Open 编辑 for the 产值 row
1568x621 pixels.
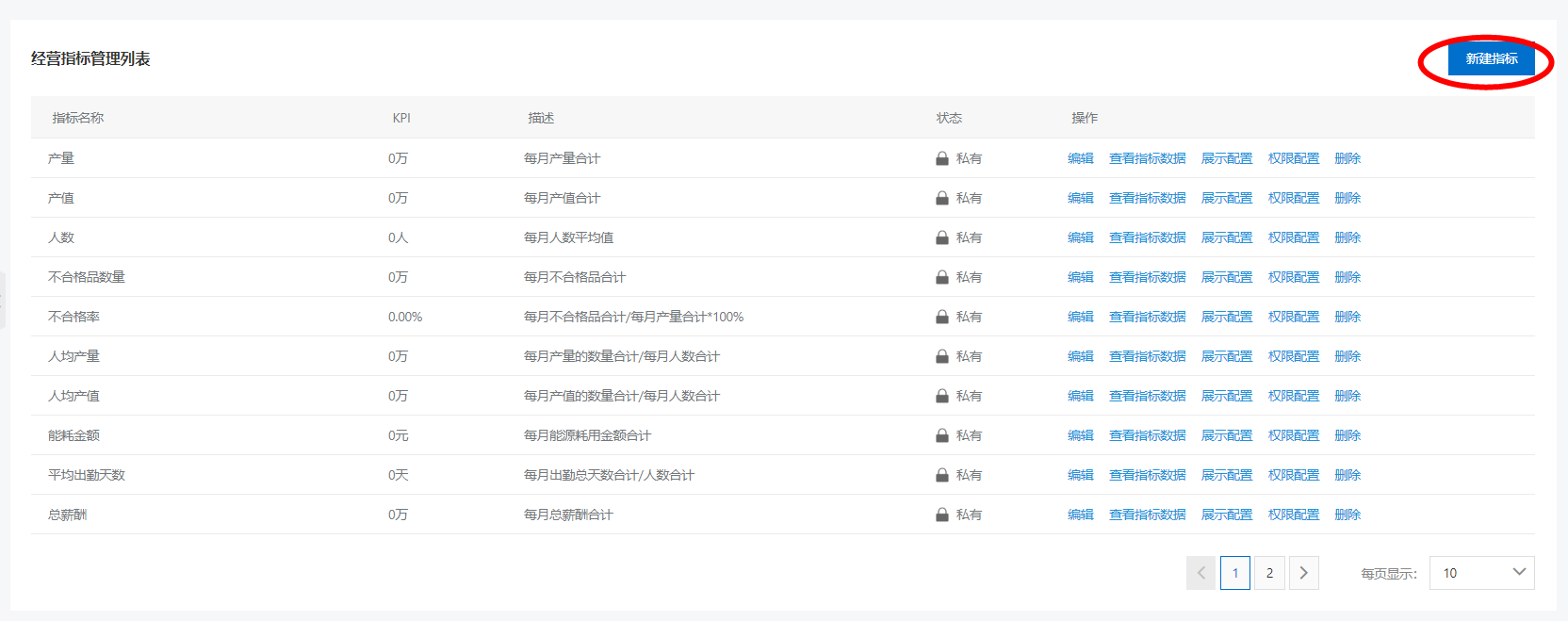point(1080,198)
